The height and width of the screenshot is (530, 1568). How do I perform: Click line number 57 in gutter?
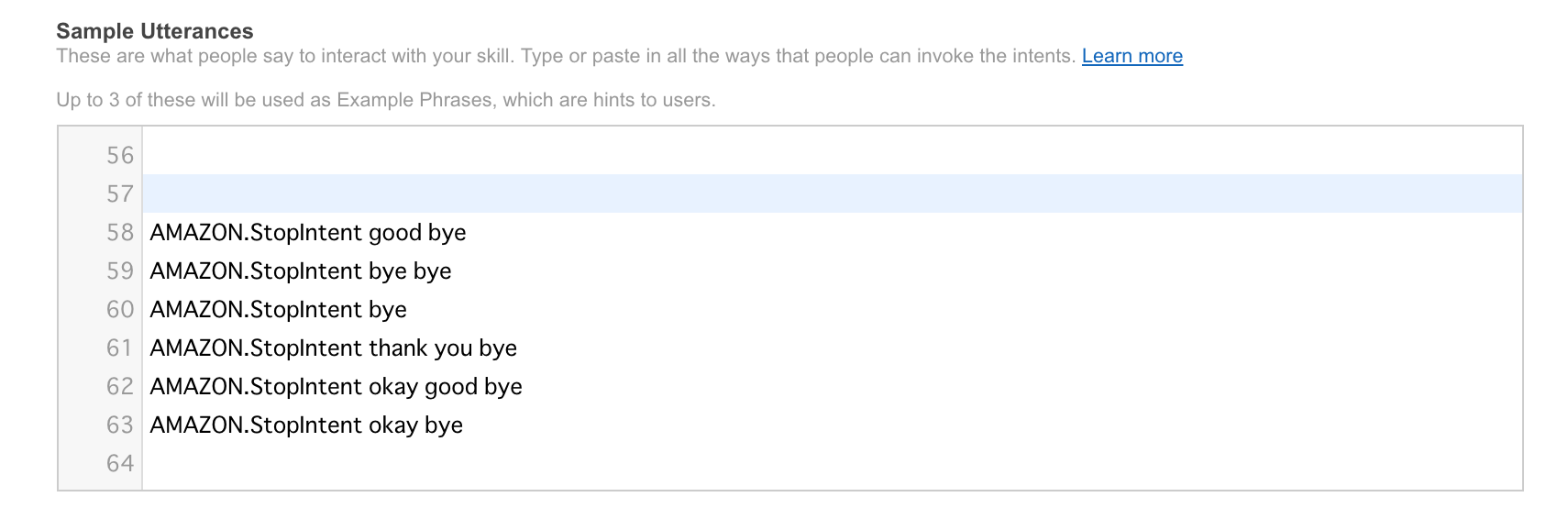120,193
